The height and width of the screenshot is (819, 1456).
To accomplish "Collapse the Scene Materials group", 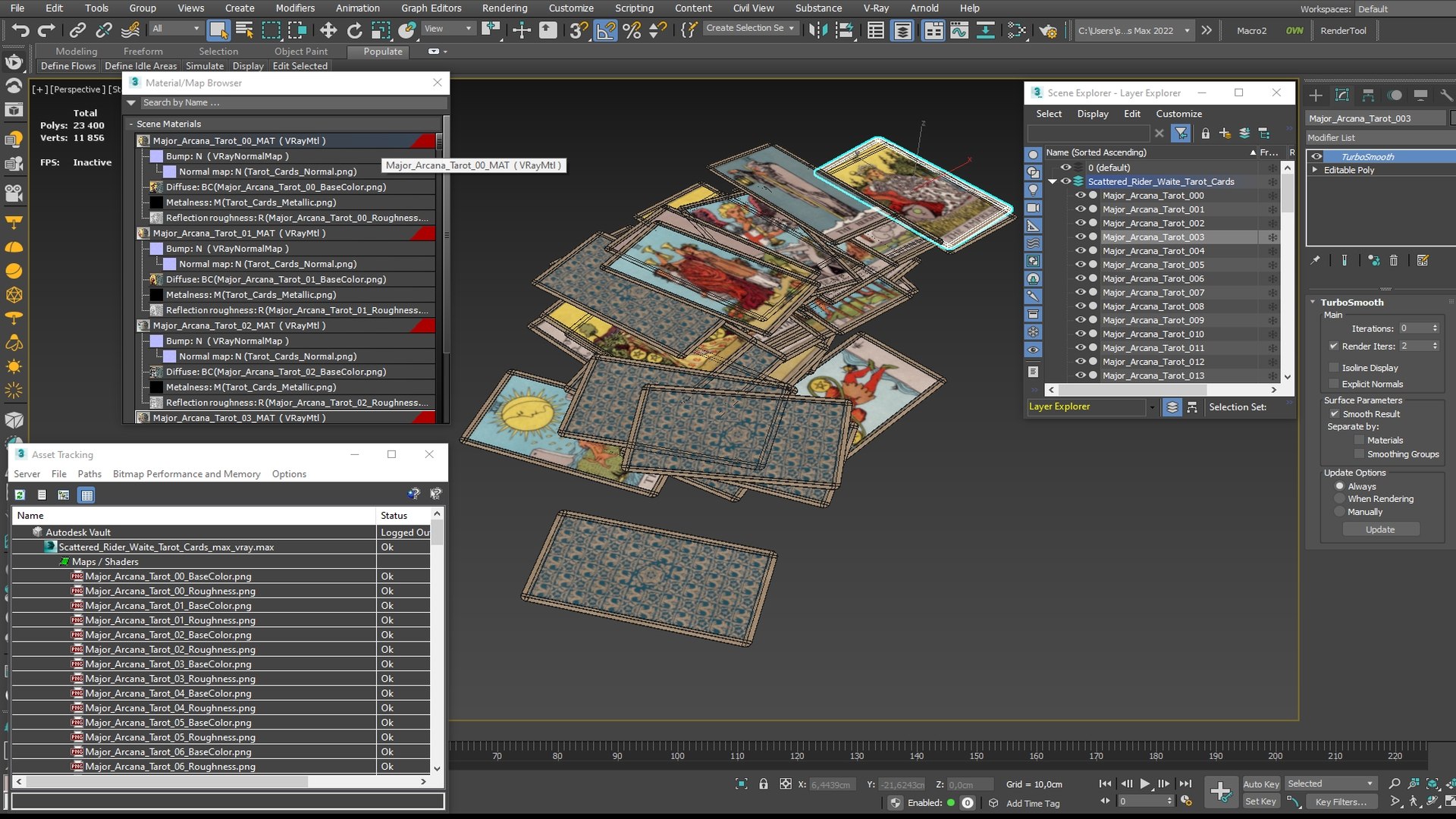I will click(x=131, y=124).
